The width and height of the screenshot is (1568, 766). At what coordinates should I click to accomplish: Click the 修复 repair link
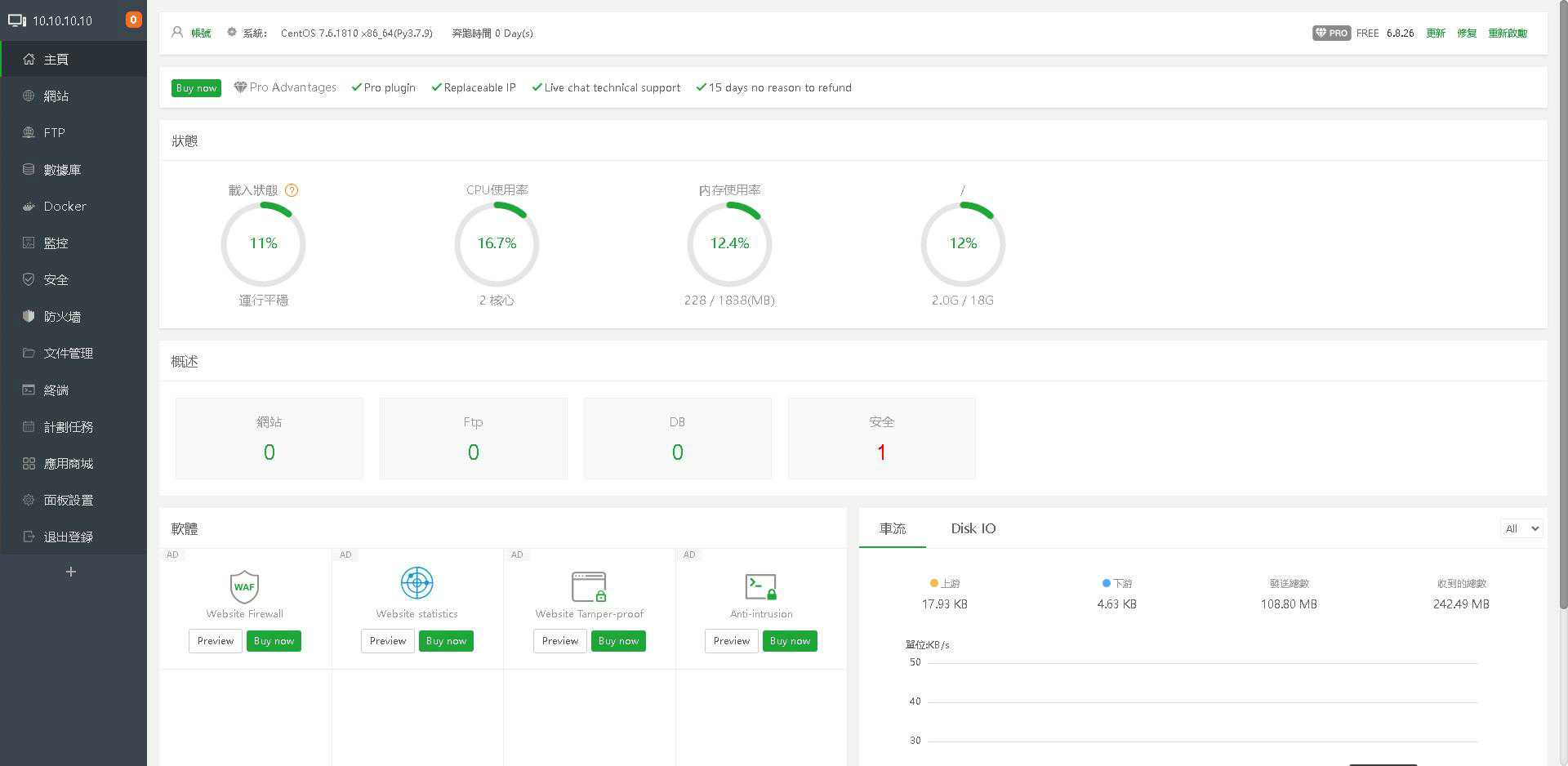point(1467,33)
